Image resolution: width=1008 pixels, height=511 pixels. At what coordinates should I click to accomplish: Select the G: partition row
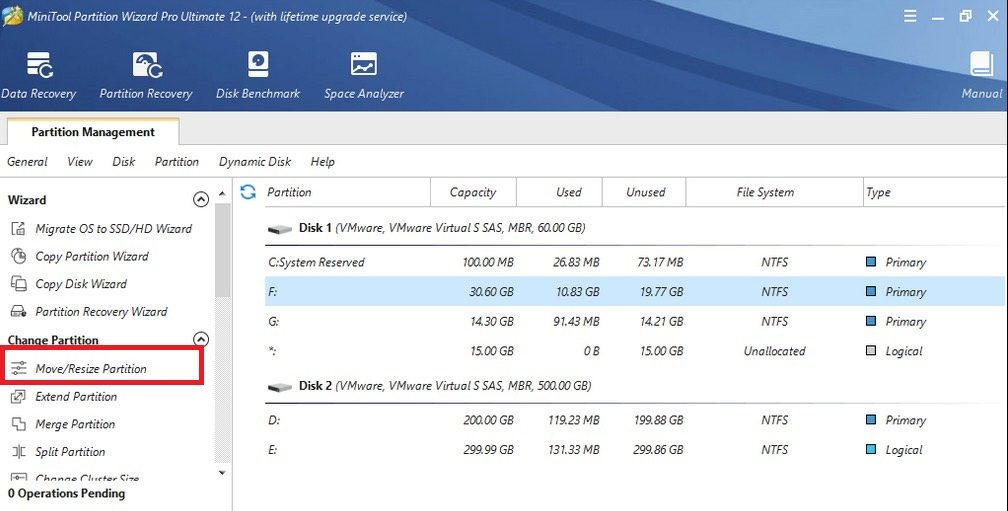pos(634,321)
